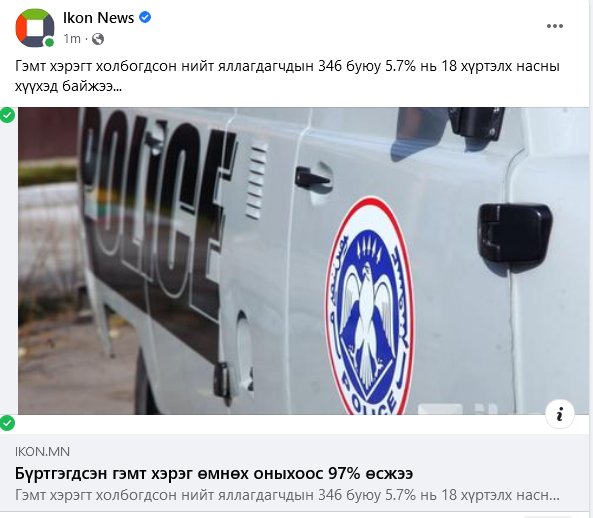Open the link info 'i' button
This screenshot has width=593, height=518.
click(560, 414)
